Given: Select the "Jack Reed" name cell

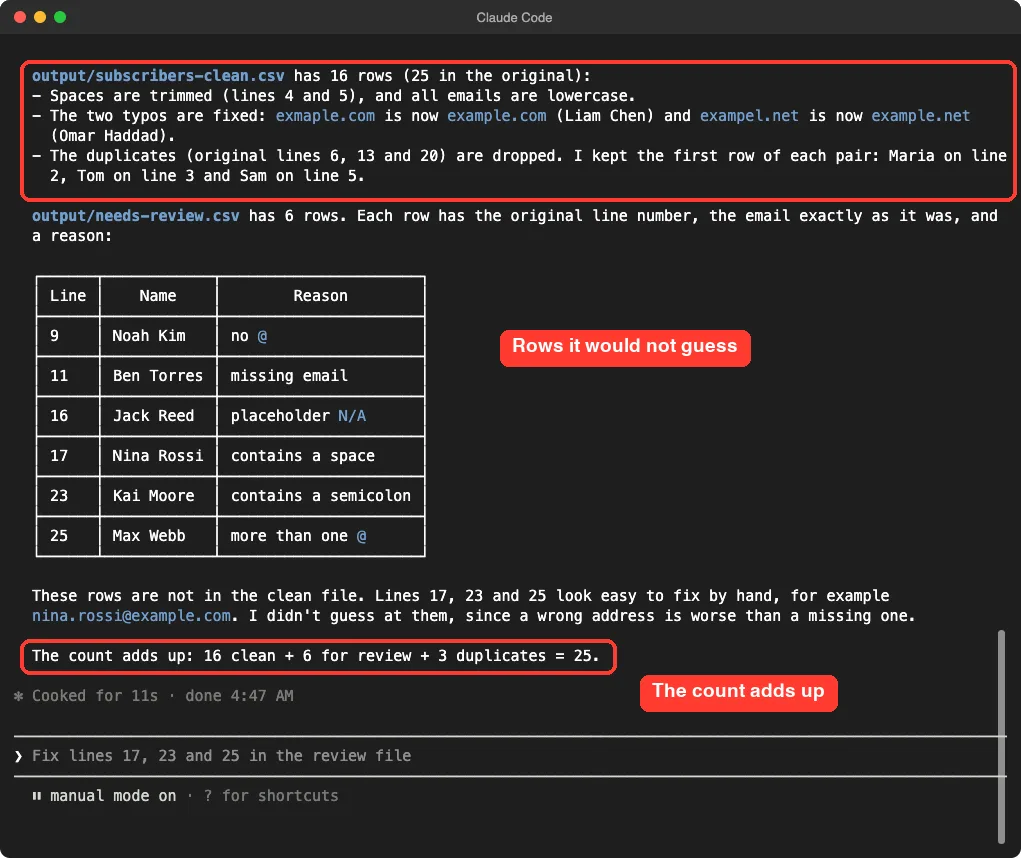Looking at the screenshot, I should pyautogui.click(x=158, y=416).
